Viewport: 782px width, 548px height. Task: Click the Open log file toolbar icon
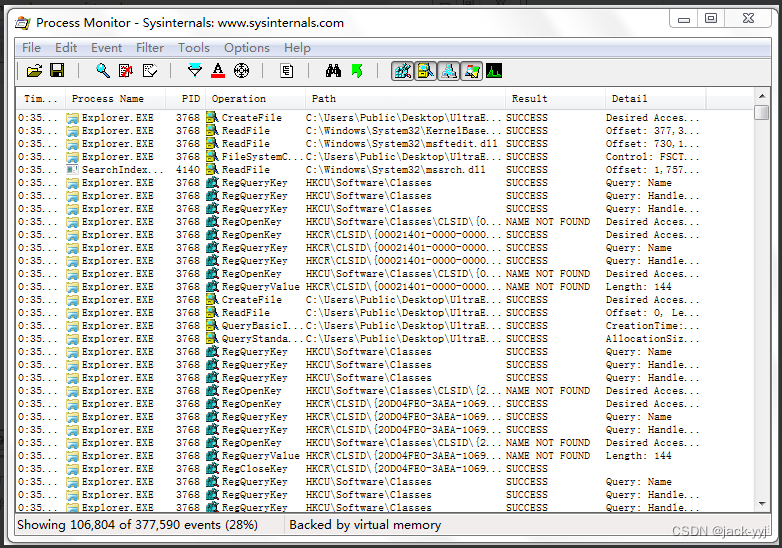(x=34, y=71)
